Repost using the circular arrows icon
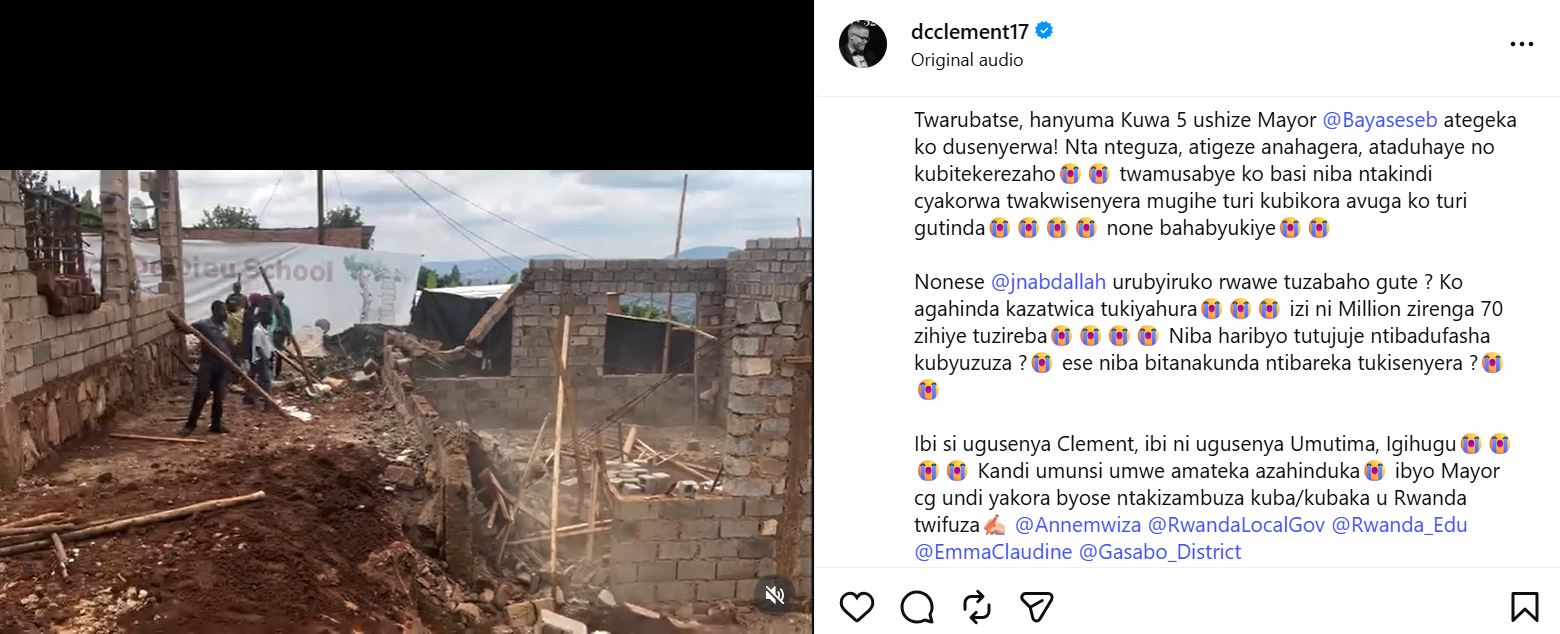The height and width of the screenshot is (634, 1560). (976, 607)
